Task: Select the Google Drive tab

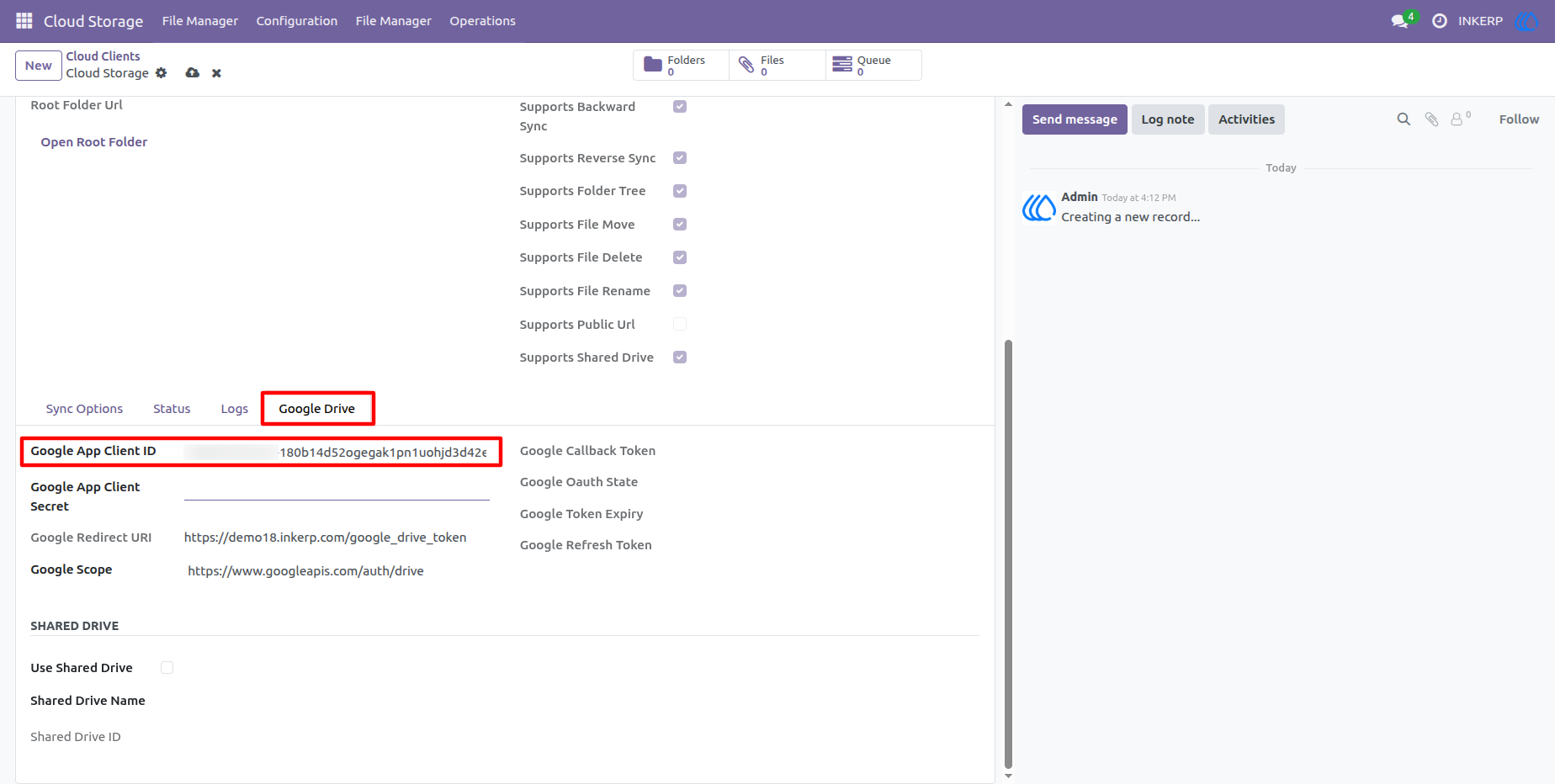Action: 317,409
